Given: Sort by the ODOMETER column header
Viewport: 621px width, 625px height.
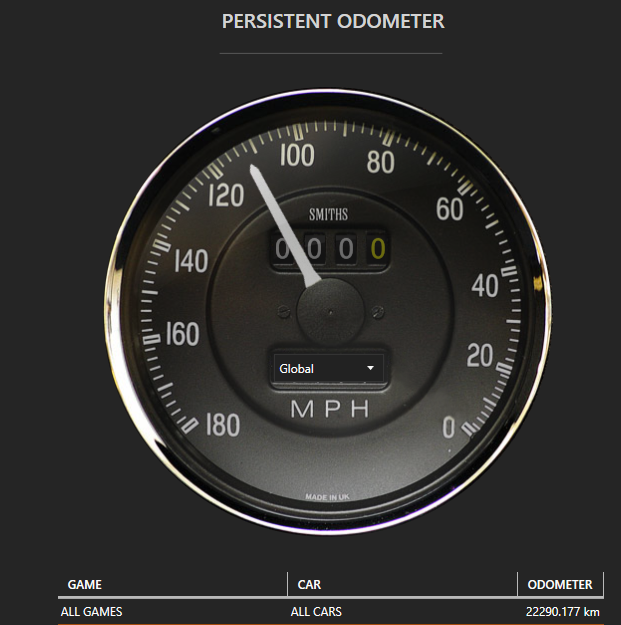Looking at the screenshot, I should click(560, 584).
